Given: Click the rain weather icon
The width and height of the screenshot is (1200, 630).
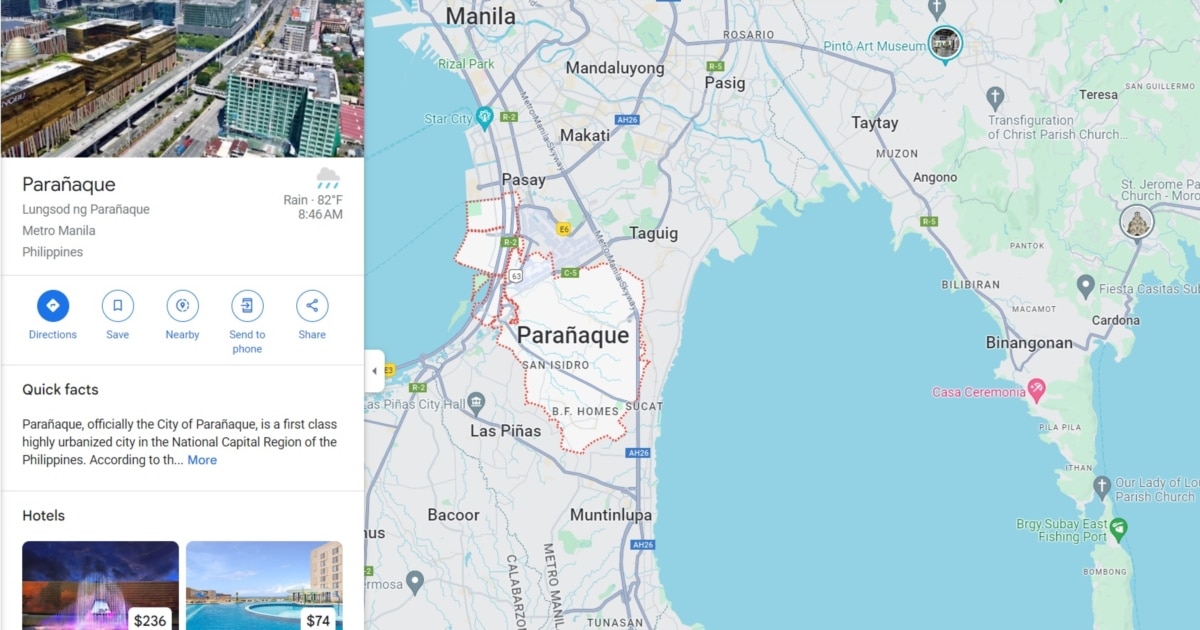Looking at the screenshot, I should pos(328,179).
